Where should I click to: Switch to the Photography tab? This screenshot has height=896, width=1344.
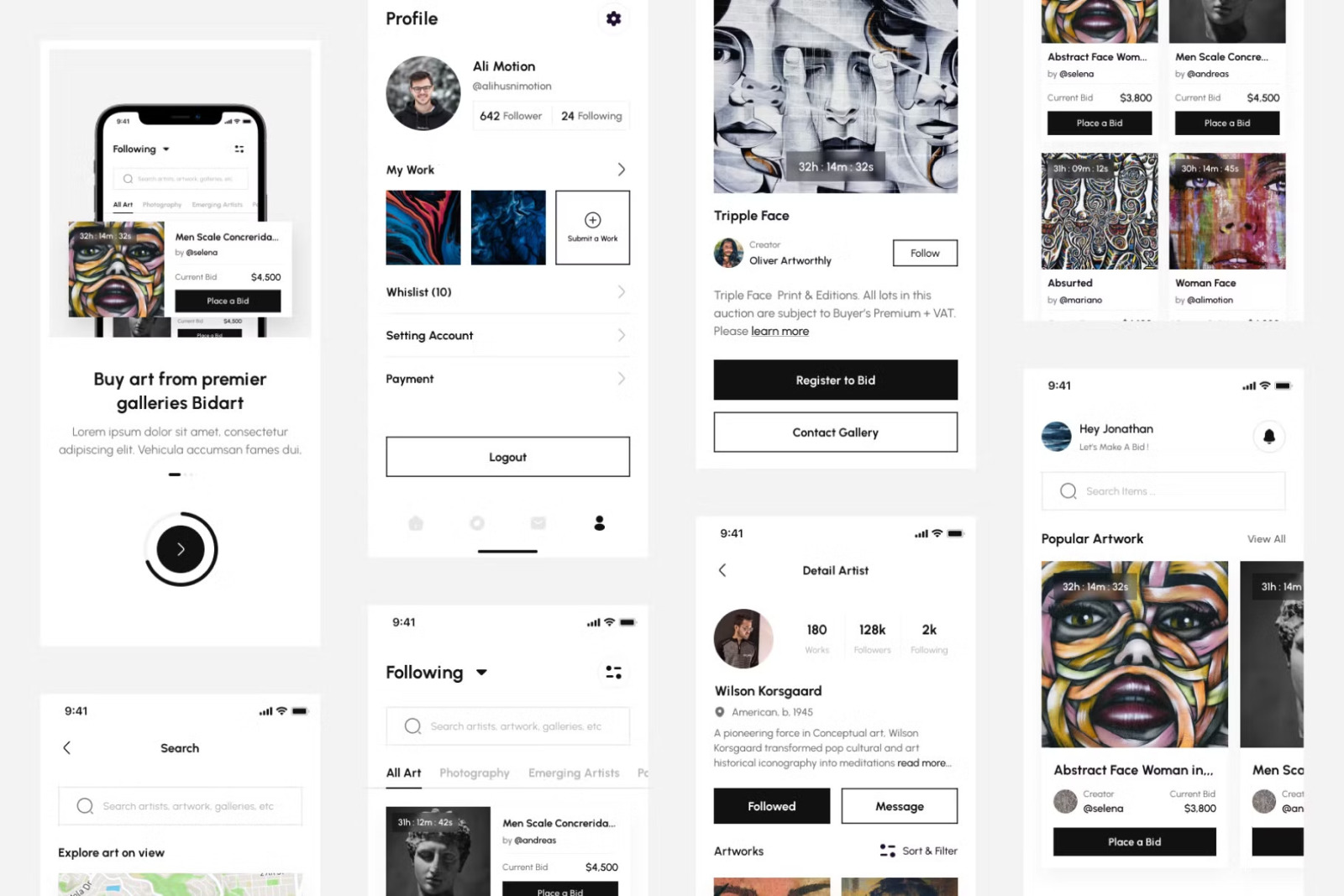[x=475, y=773]
